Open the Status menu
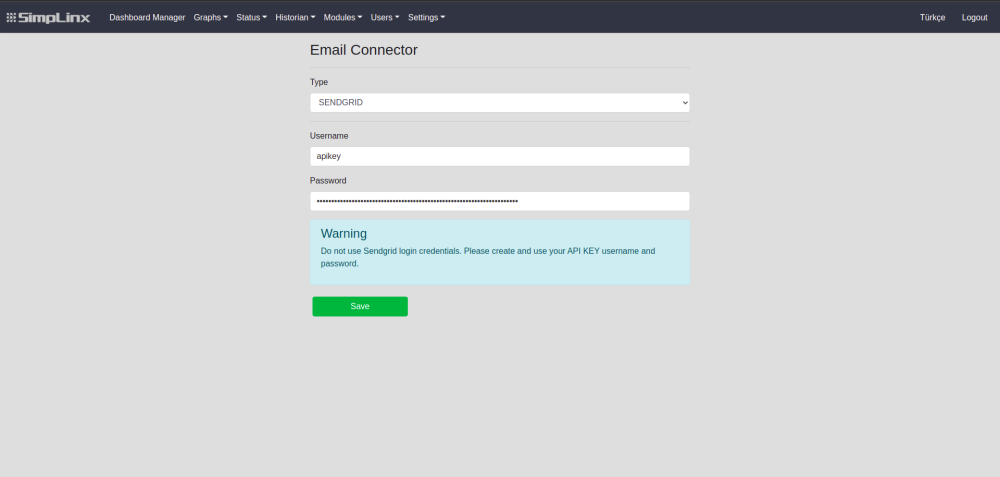 pos(251,17)
